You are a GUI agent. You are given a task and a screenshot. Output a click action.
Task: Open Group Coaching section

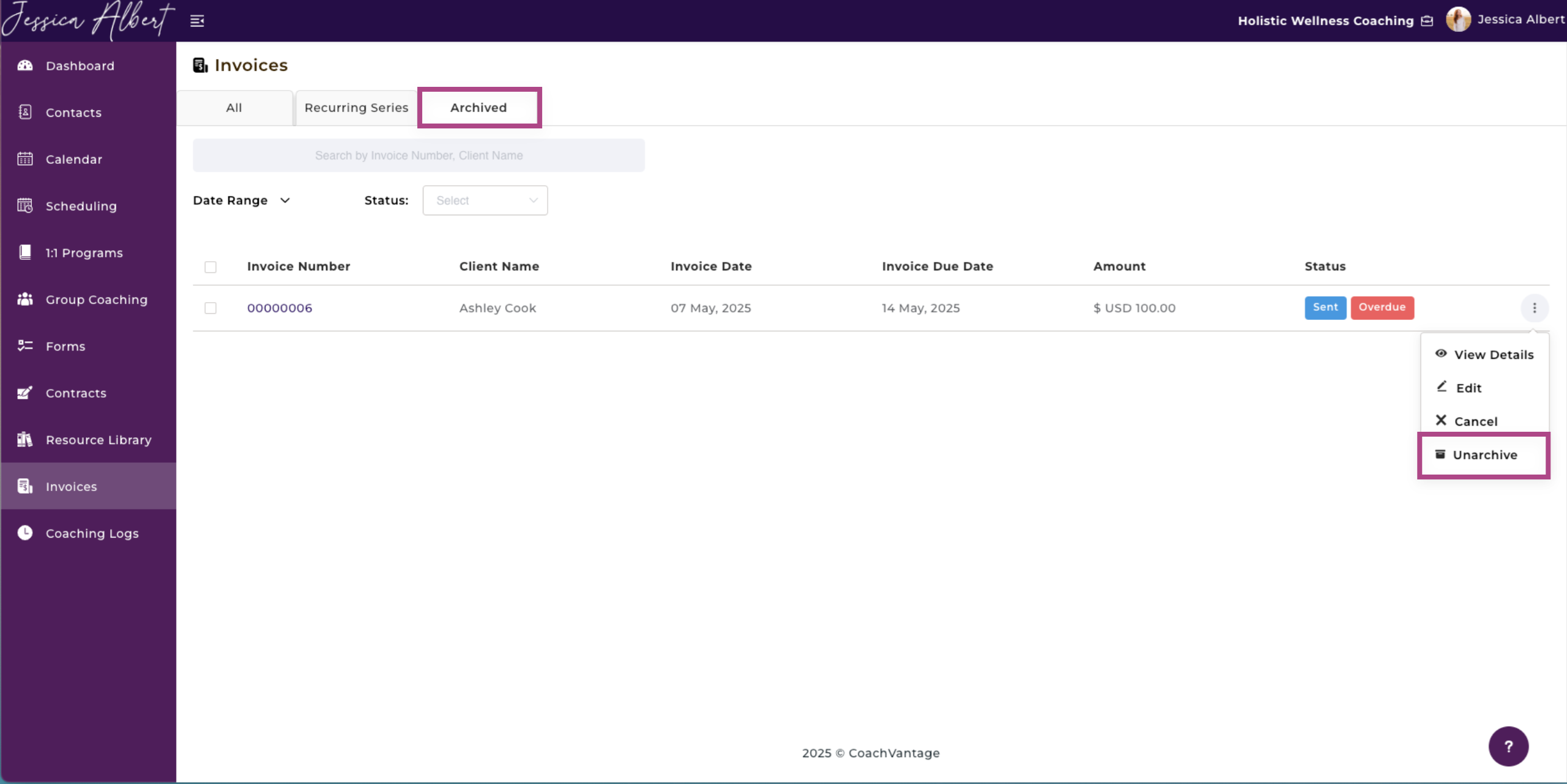pyautogui.click(x=89, y=299)
